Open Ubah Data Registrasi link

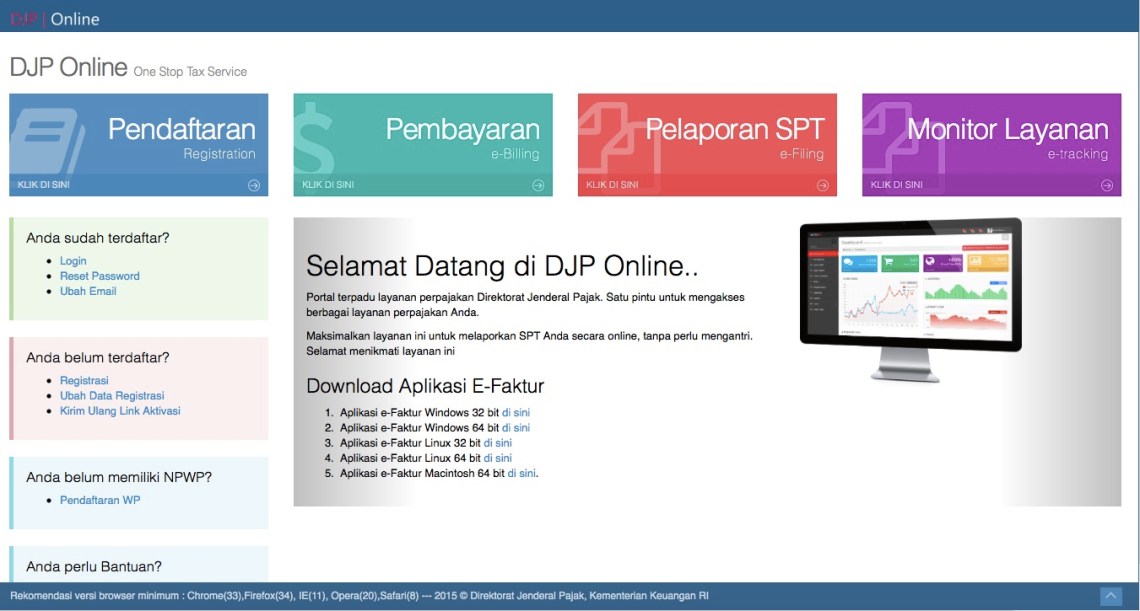point(112,396)
